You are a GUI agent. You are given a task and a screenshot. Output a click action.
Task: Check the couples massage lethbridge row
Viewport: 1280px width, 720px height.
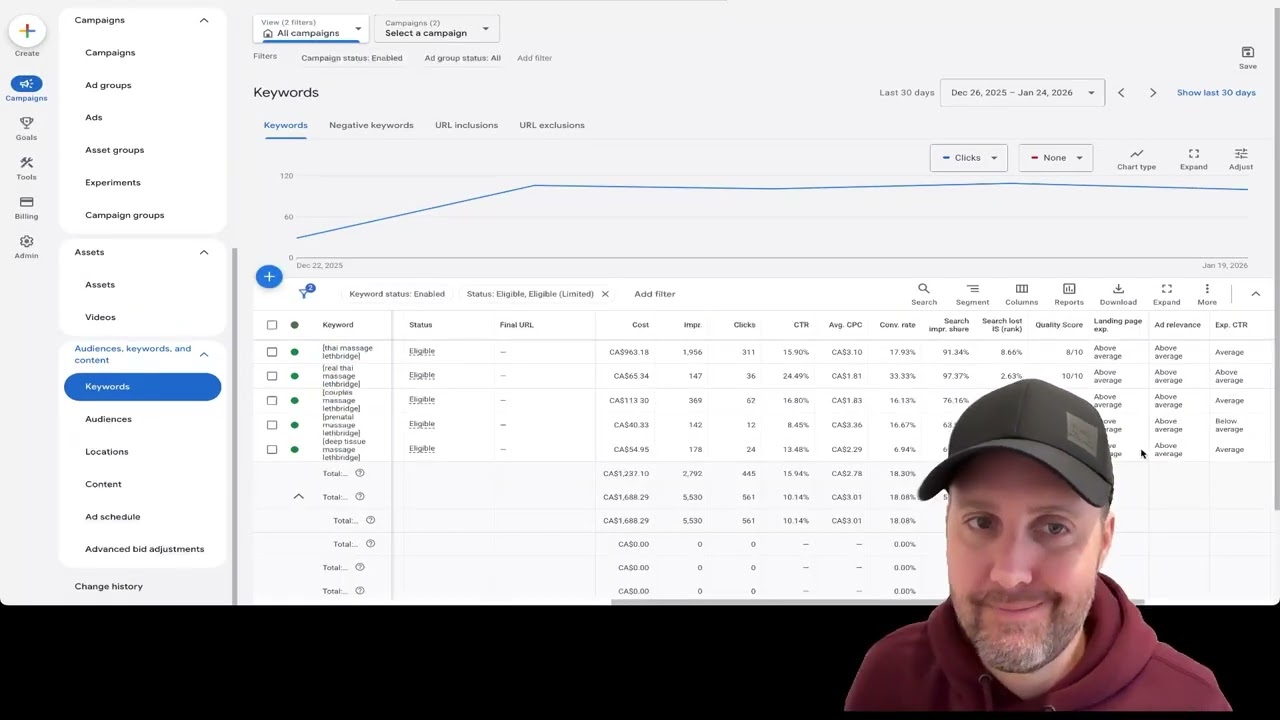272,400
